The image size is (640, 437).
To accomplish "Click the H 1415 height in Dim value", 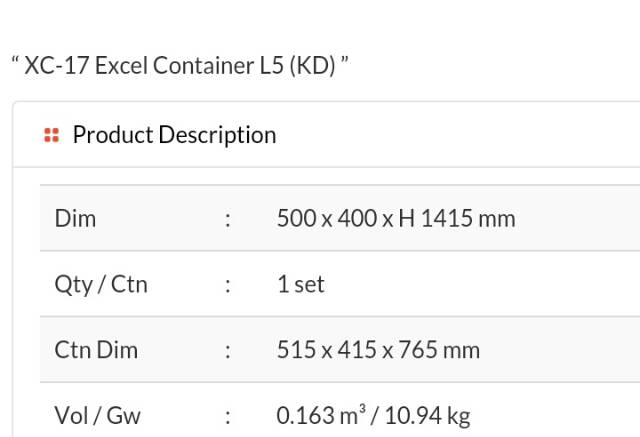I will pyautogui.click(x=438, y=218).
